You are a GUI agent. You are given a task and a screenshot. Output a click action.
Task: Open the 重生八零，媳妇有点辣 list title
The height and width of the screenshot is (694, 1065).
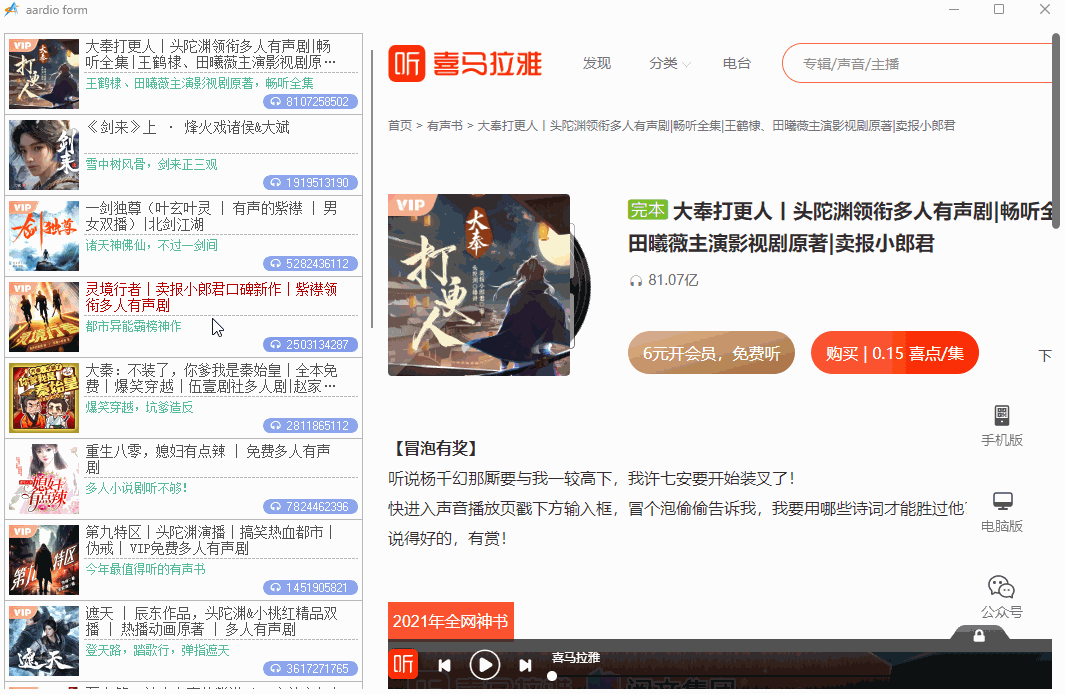tap(209, 459)
